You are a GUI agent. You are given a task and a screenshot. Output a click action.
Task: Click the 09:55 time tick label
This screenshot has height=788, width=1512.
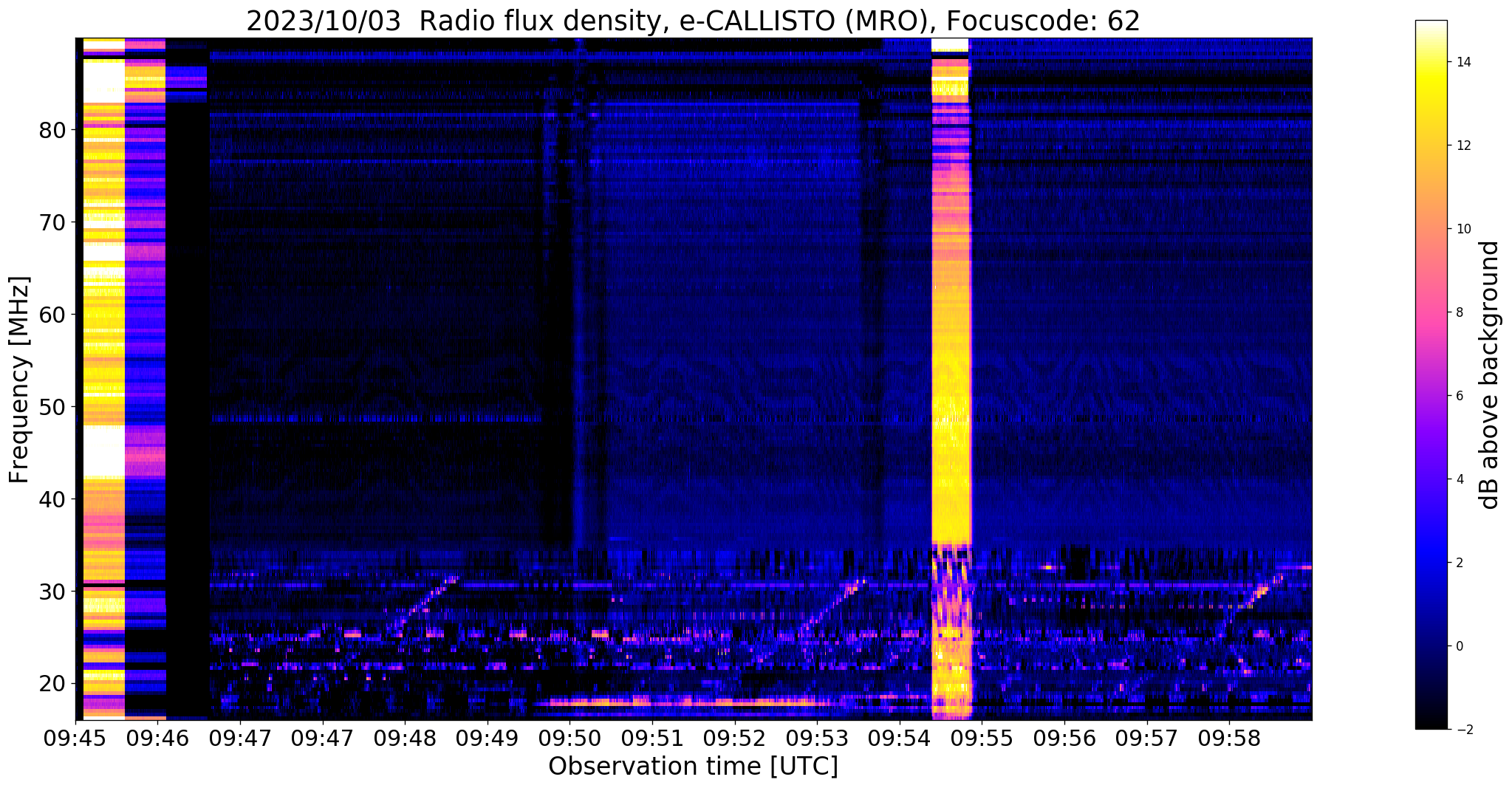982,739
